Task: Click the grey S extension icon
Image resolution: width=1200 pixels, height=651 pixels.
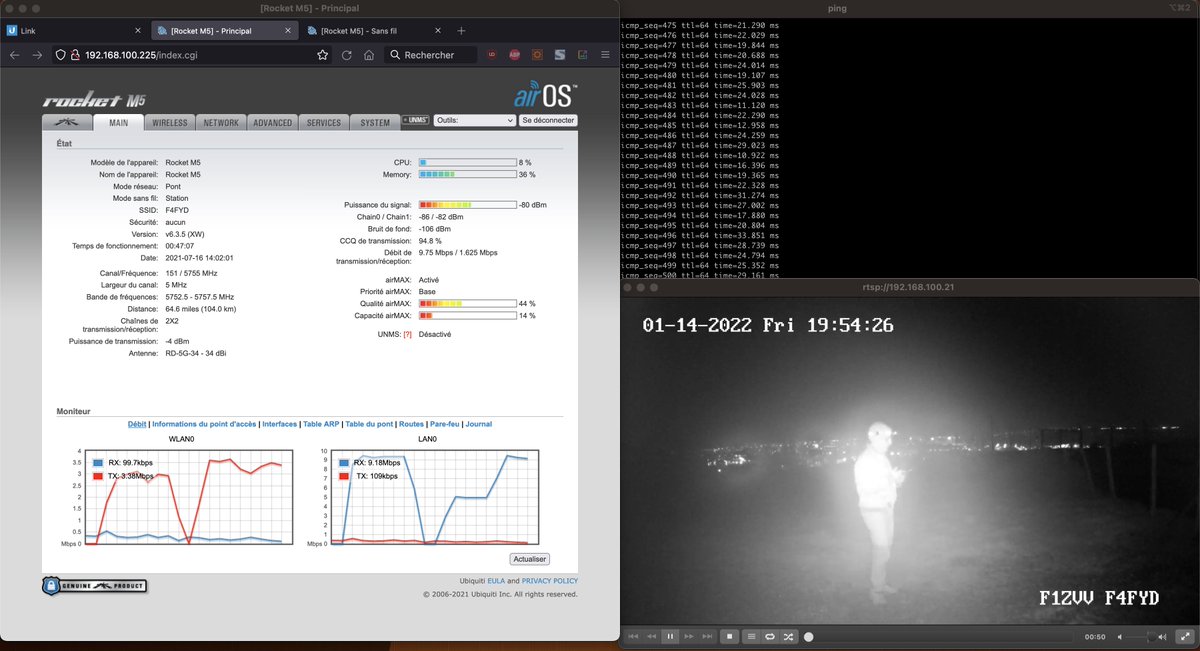Action: tap(559, 55)
